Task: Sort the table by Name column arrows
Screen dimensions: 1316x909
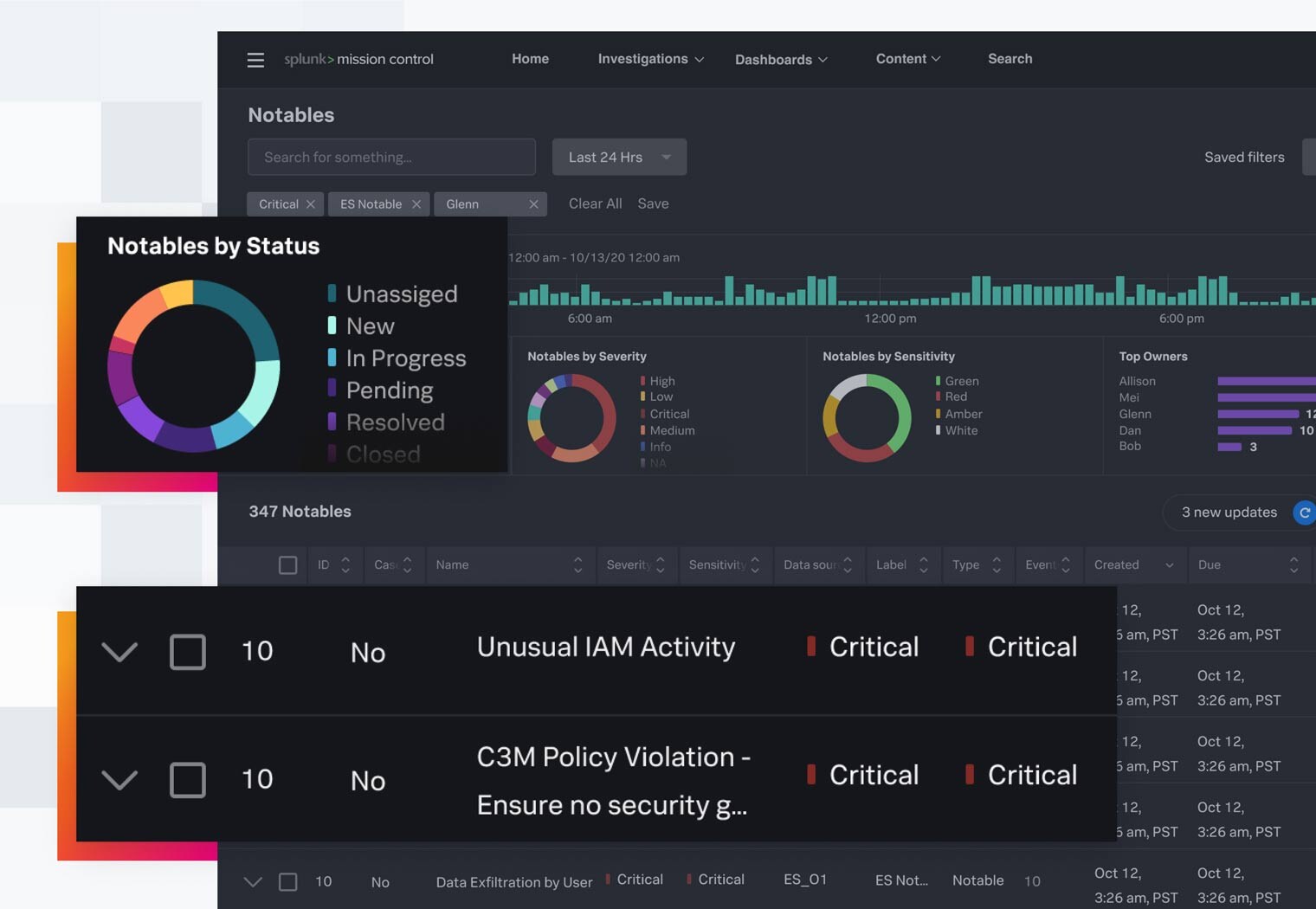Action: click(x=577, y=565)
